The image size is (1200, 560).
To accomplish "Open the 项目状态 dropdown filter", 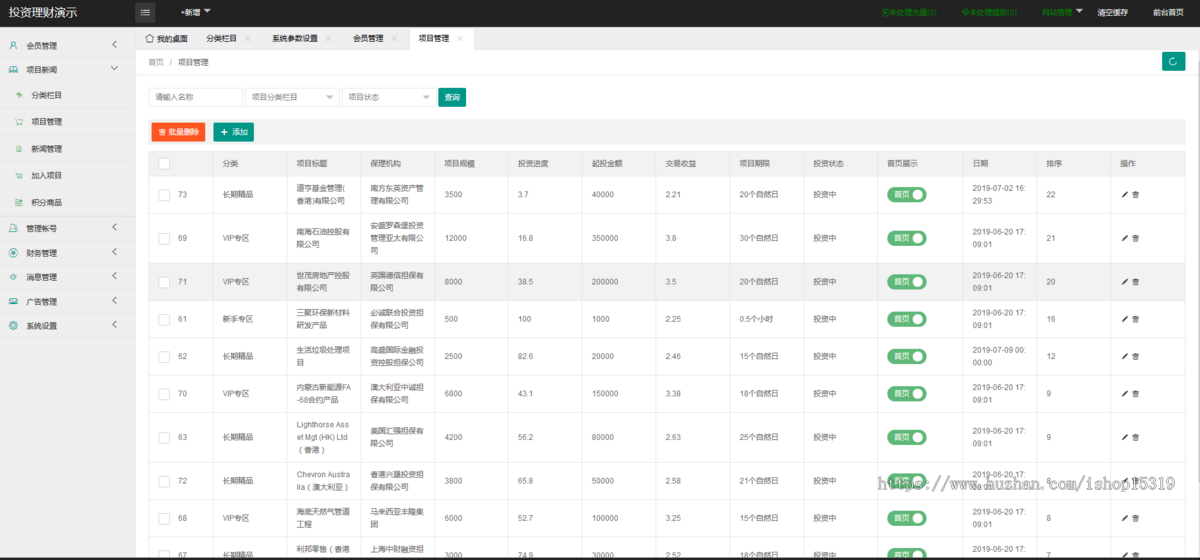I will coord(388,97).
